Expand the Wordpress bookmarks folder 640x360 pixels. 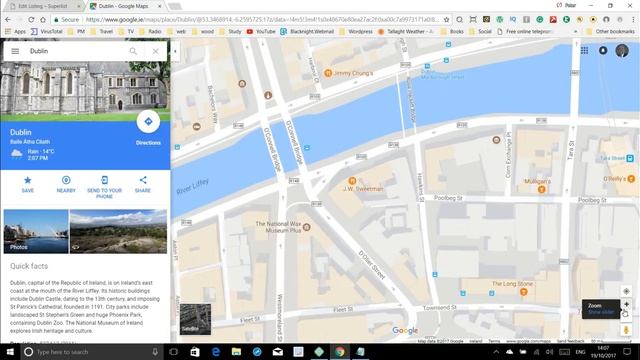(x=356, y=31)
